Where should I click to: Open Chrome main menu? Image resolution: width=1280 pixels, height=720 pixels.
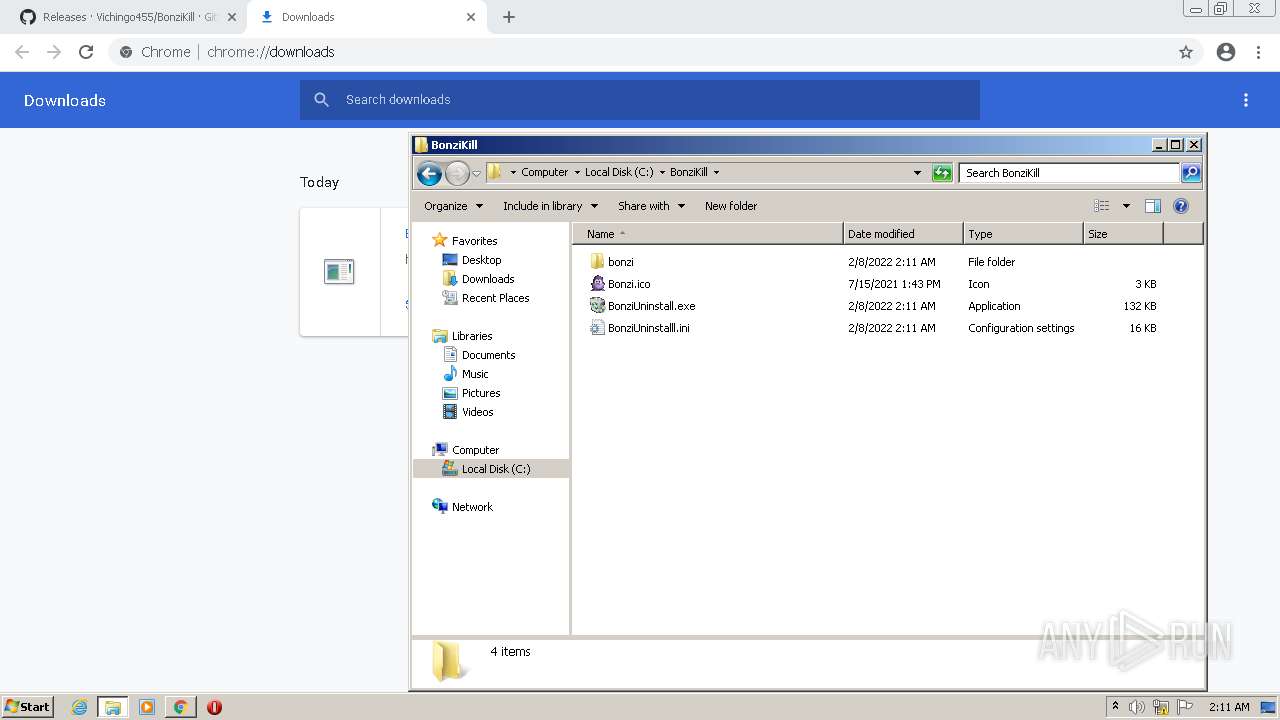click(x=1259, y=52)
